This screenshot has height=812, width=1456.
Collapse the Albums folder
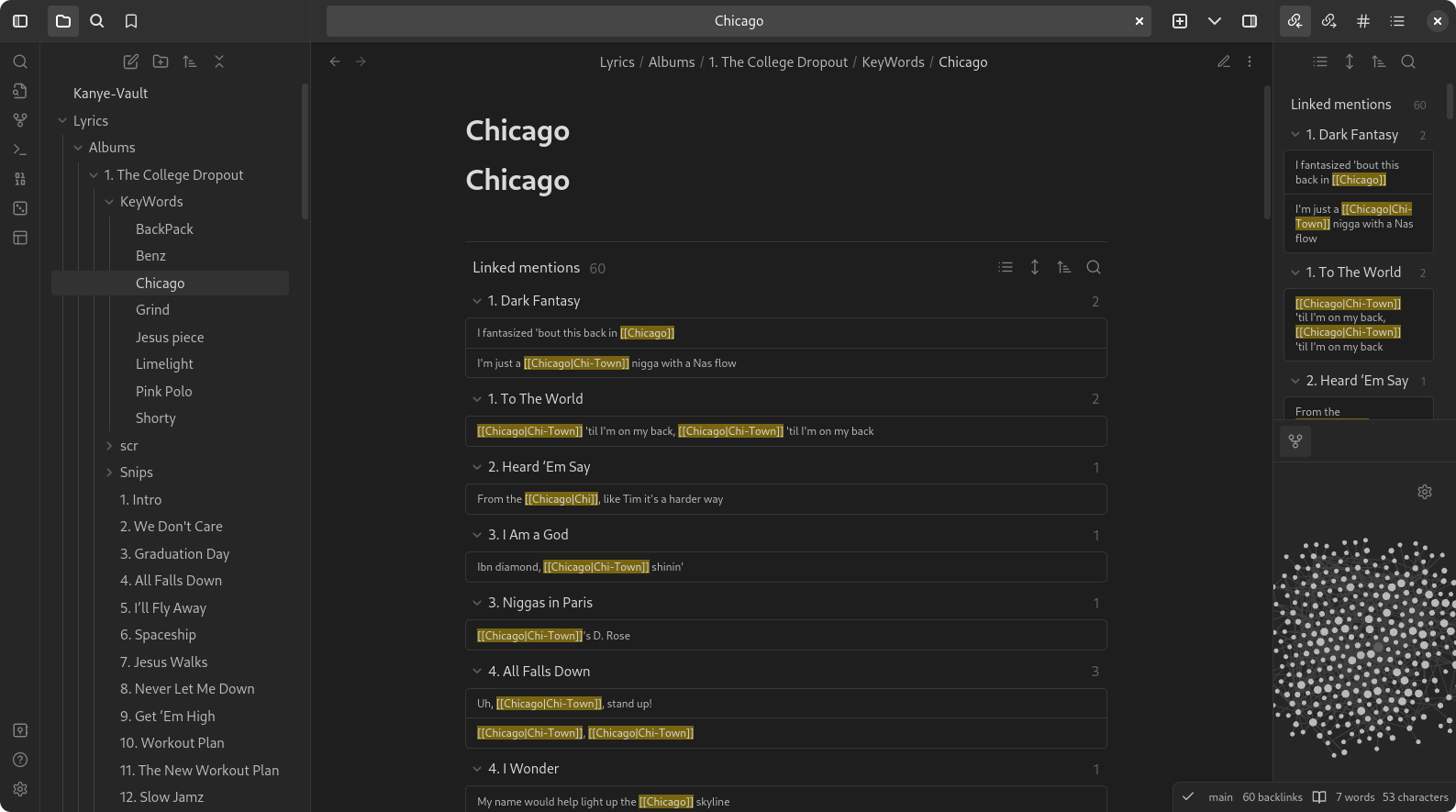(78, 148)
